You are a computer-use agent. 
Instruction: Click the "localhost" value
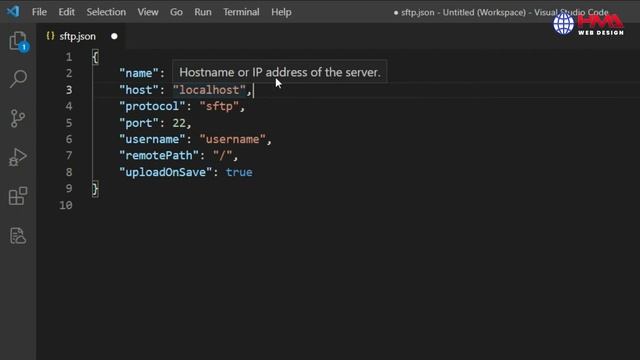pyautogui.click(x=209, y=90)
